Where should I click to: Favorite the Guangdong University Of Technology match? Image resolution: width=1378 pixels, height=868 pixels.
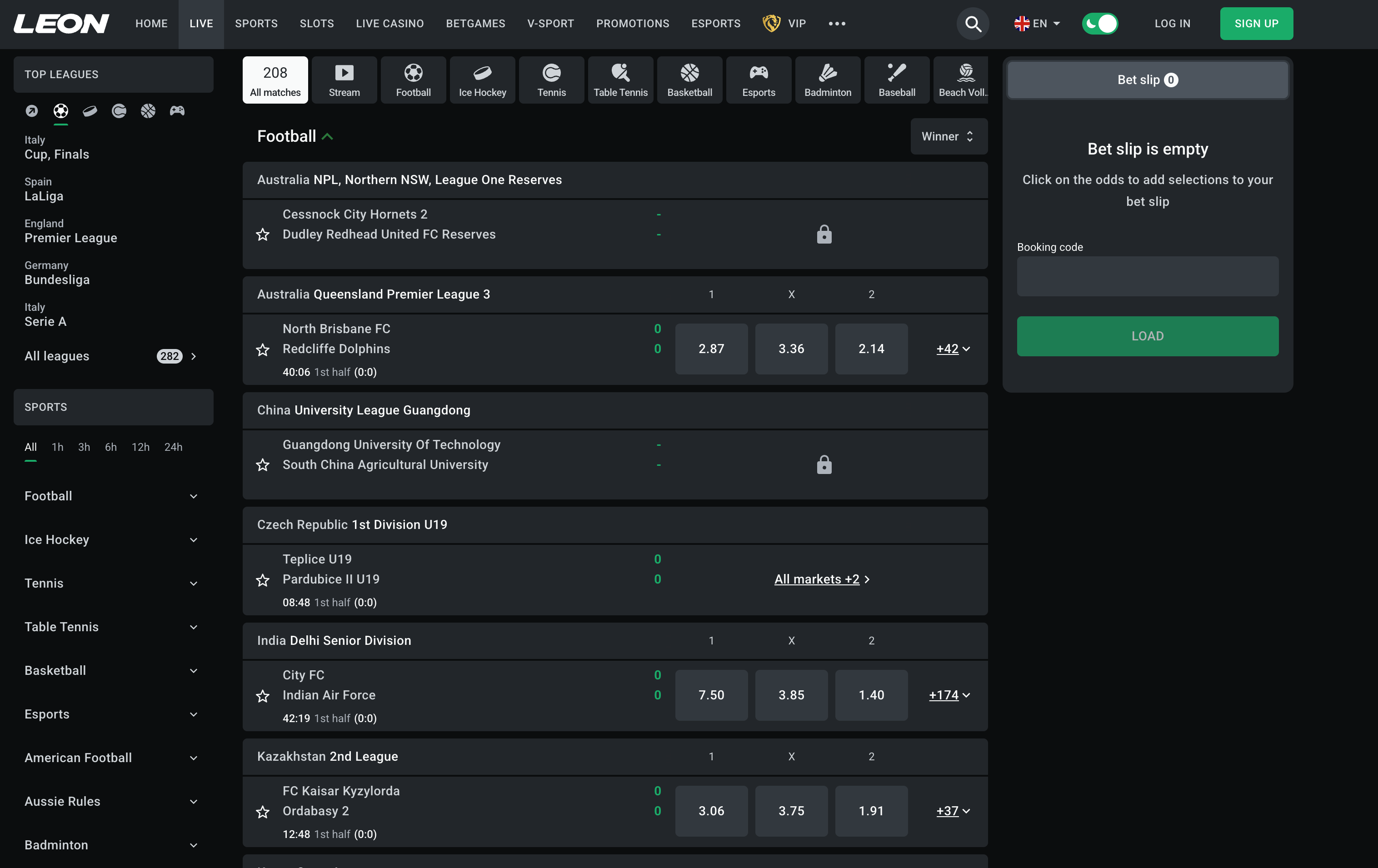[x=263, y=464]
